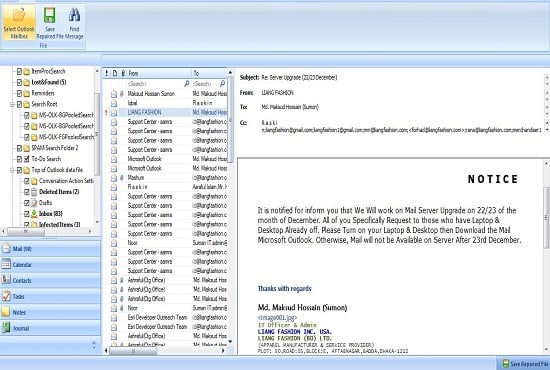550x370 pixels.
Task: Click message body vertical scrollbar thumb
Action: click(546, 217)
